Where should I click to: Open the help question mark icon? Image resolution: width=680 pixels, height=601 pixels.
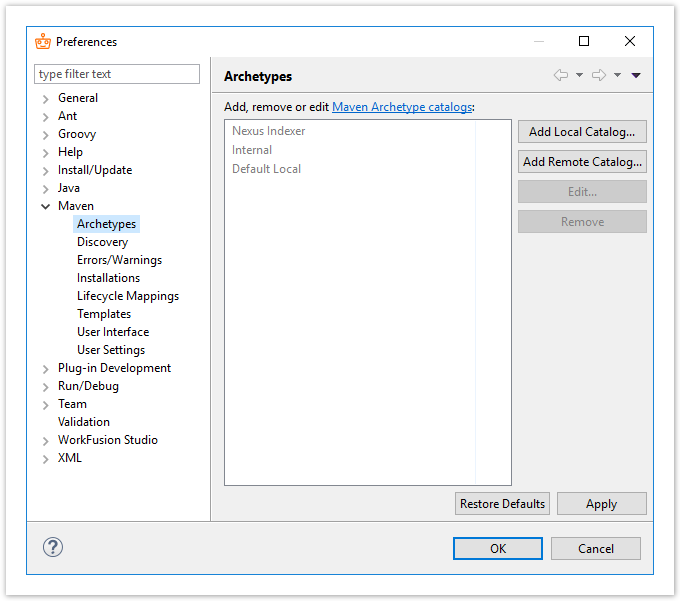[53, 547]
